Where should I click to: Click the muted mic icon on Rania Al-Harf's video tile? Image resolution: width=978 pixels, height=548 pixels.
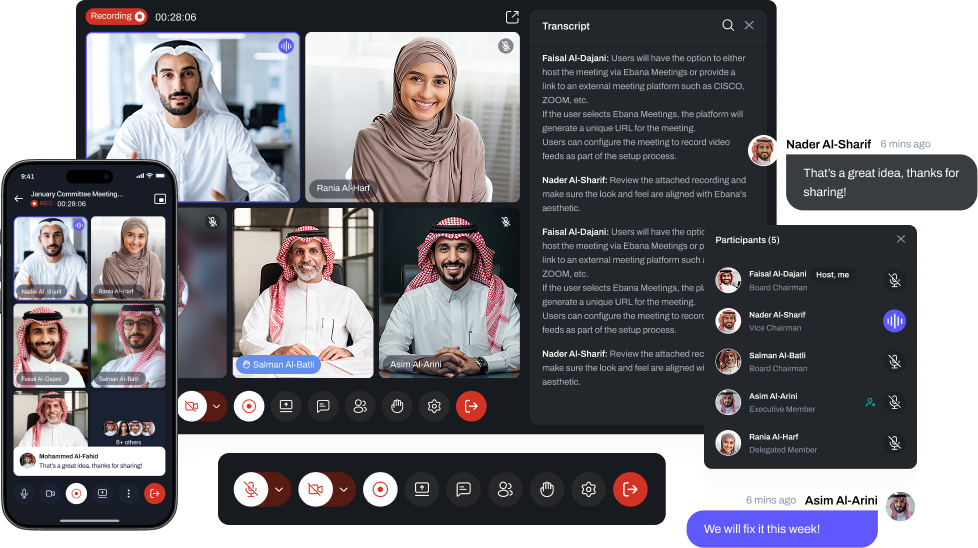[x=506, y=46]
